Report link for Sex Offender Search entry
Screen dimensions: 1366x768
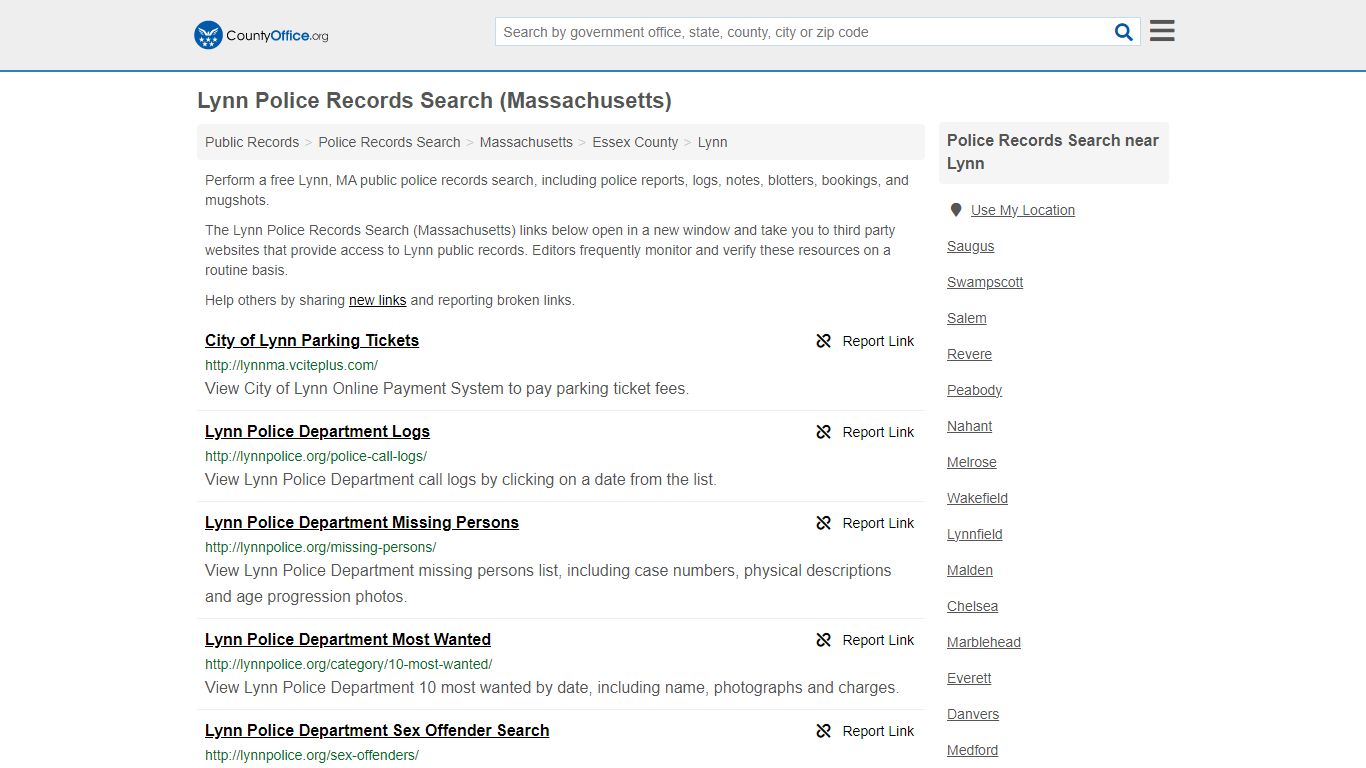[865, 731]
